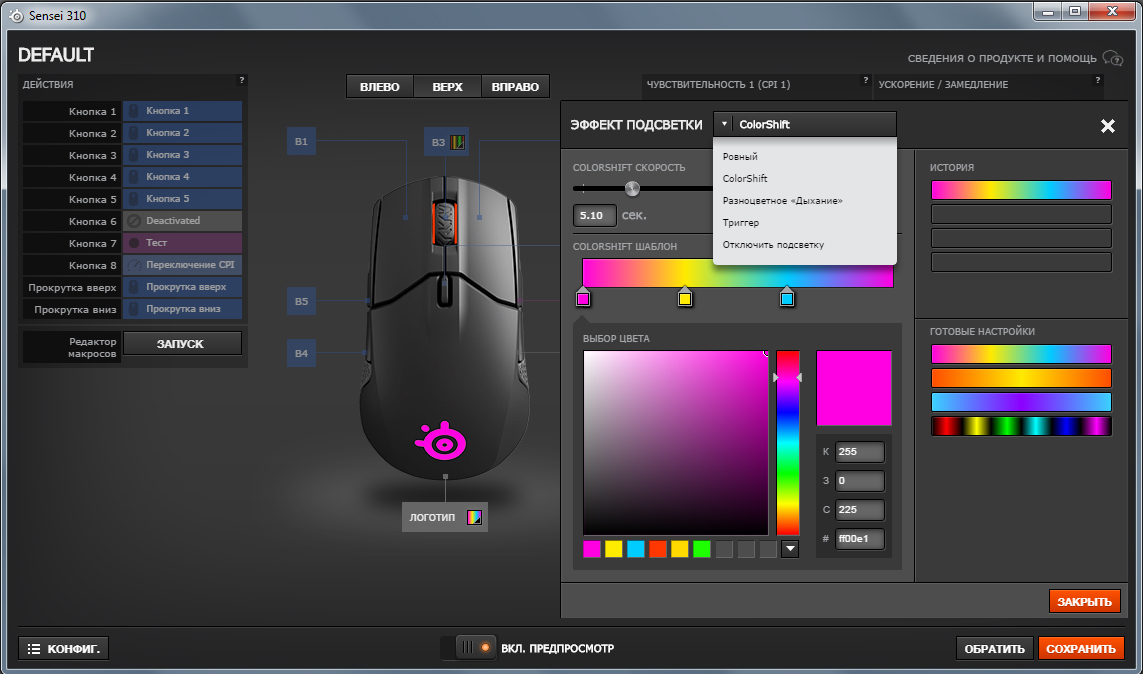1143x674 pixels.
Task: Click the orange СОХРАНИТЬ button
Action: click(1081, 648)
